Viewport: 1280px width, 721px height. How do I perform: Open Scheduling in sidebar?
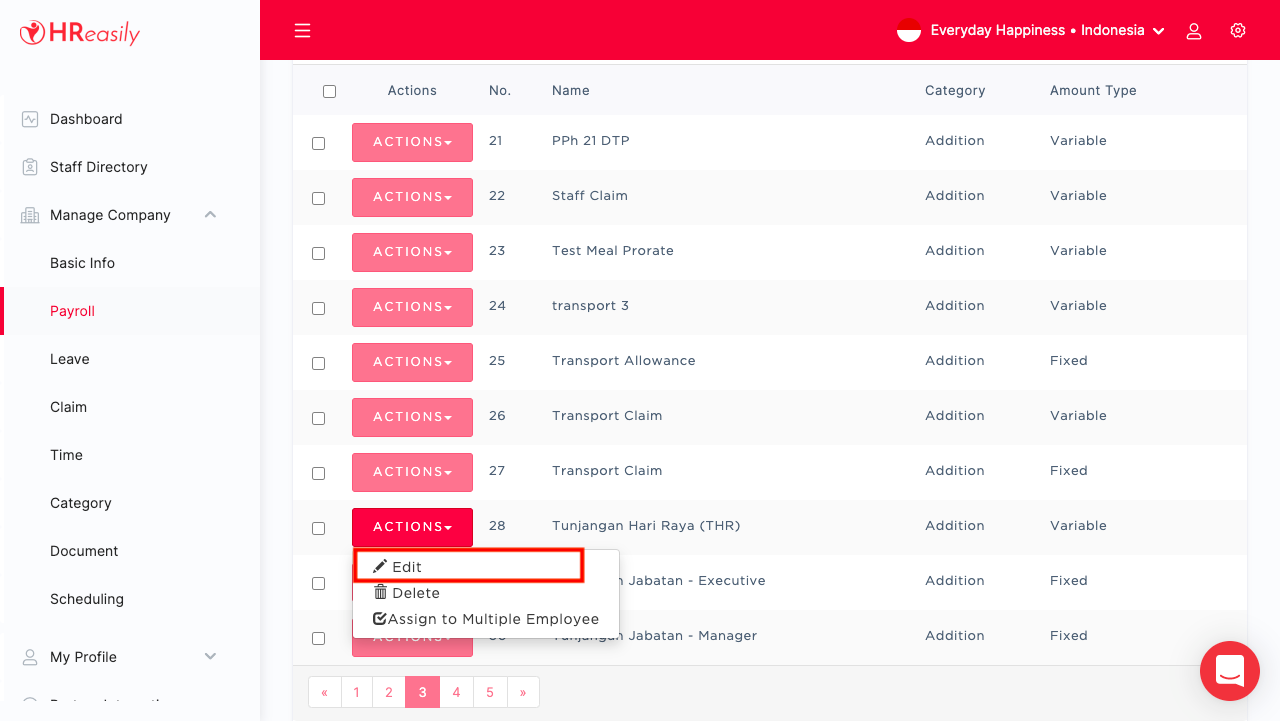[x=87, y=599]
